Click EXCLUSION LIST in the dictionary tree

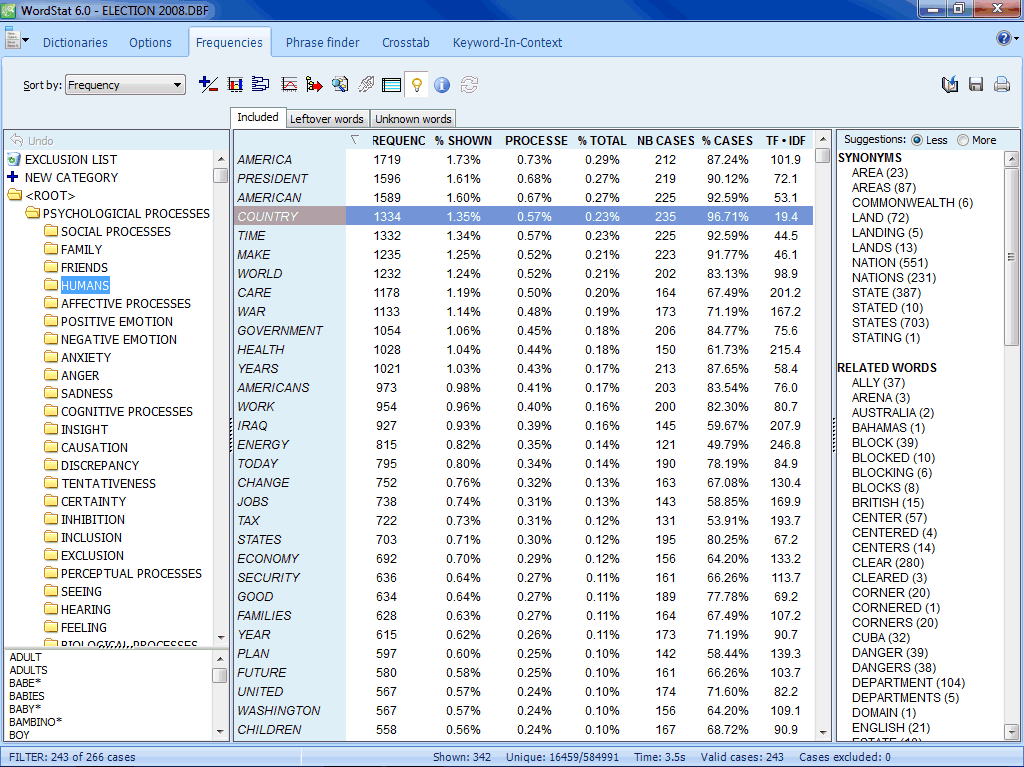coord(70,159)
